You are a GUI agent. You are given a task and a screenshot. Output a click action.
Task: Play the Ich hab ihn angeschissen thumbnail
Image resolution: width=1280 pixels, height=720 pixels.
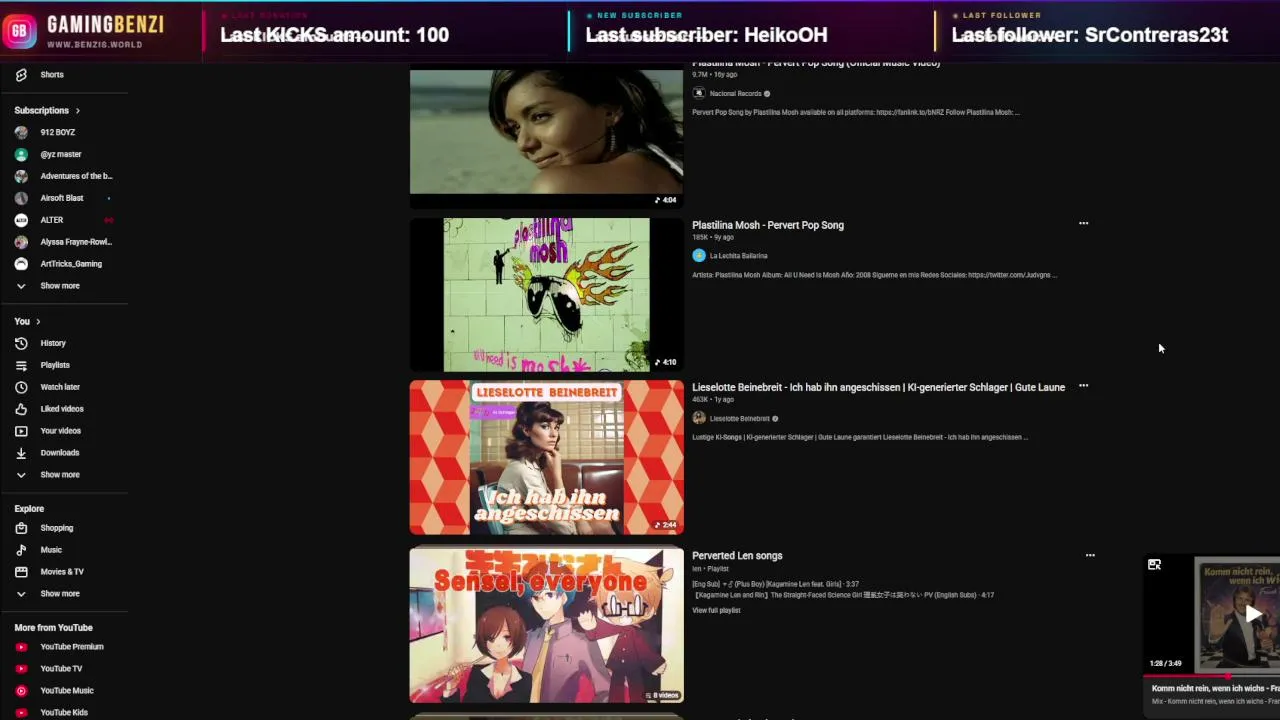pos(546,457)
